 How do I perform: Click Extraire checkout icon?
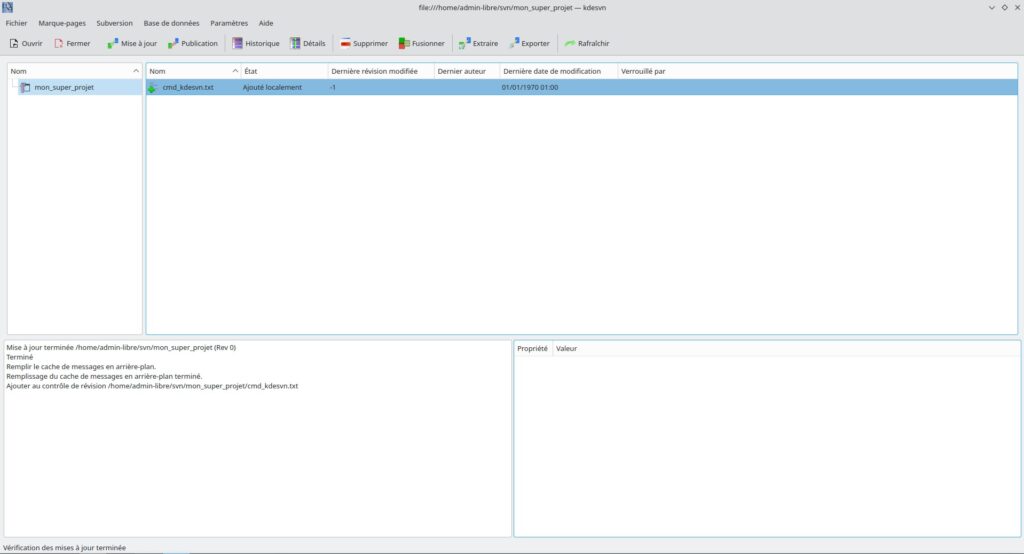[x=464, y=43]
